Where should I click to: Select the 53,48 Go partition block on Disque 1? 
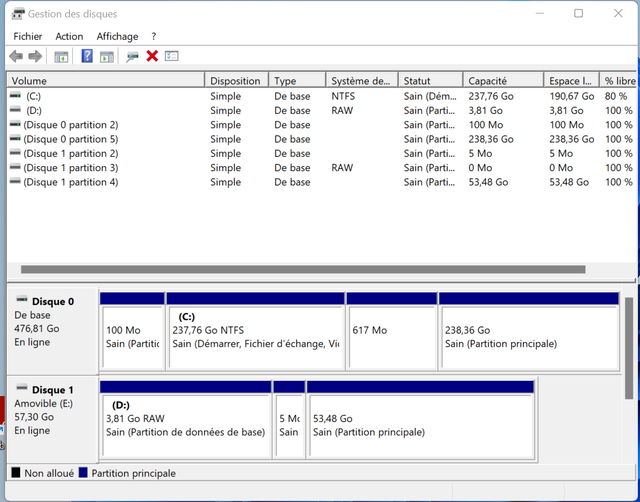click(421, 420)
